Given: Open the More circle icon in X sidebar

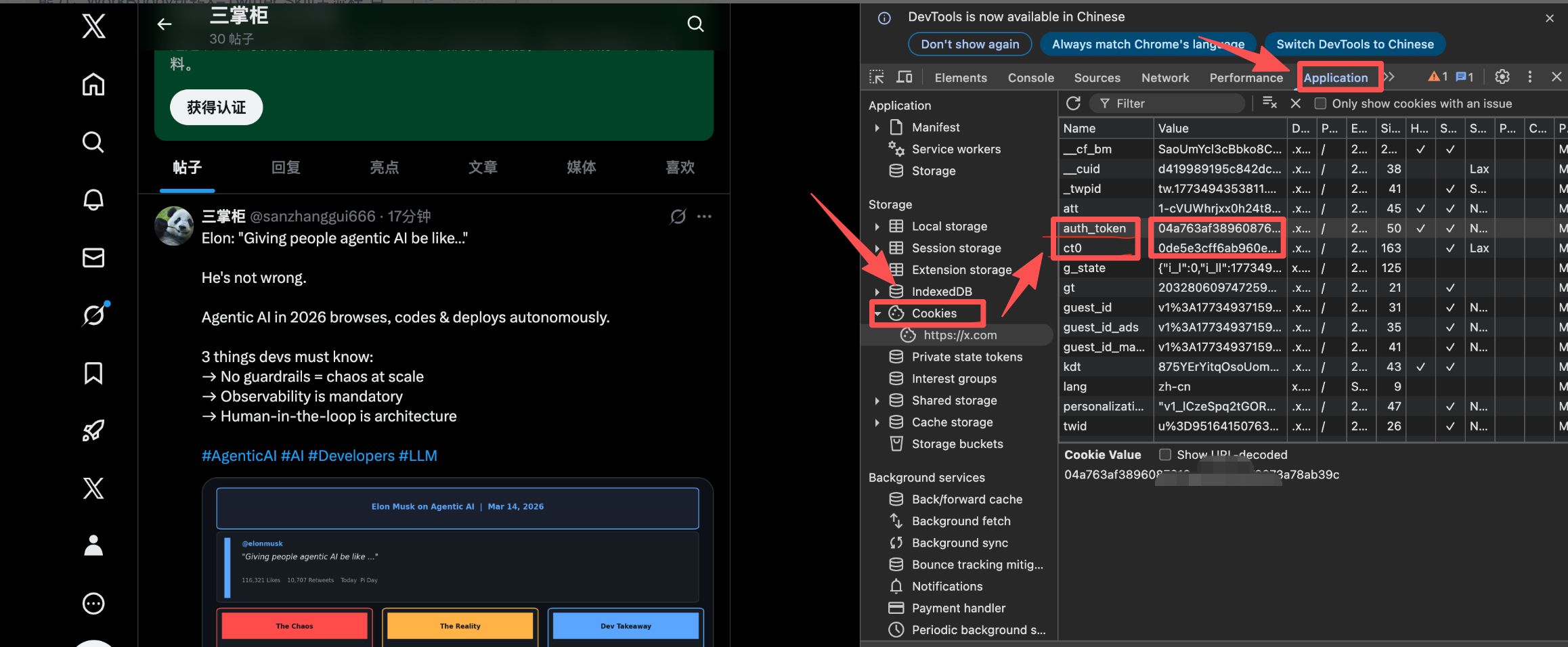Looking at the screenshot, I should point(93,603).
